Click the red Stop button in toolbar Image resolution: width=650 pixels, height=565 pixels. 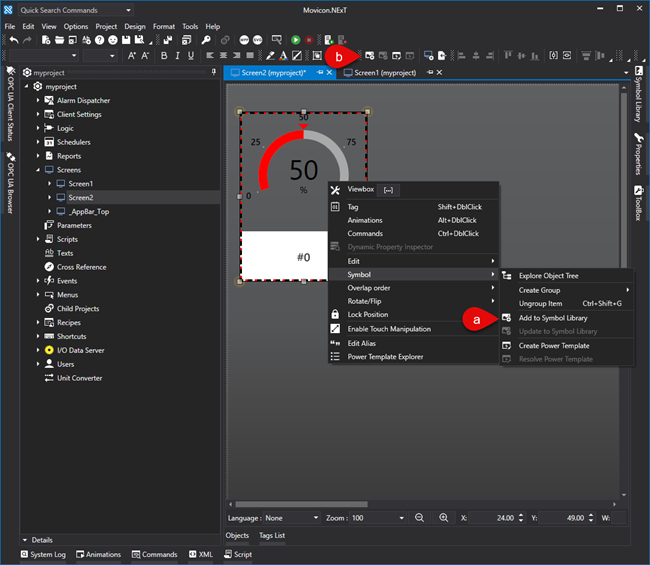point(309,40)
